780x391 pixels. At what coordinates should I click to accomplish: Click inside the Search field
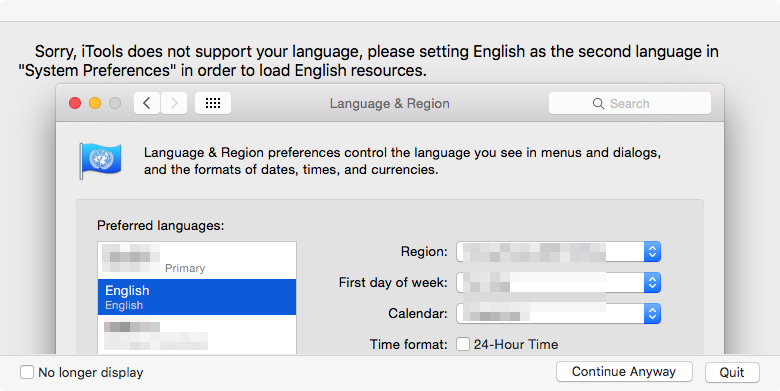(x=630, y=103)
